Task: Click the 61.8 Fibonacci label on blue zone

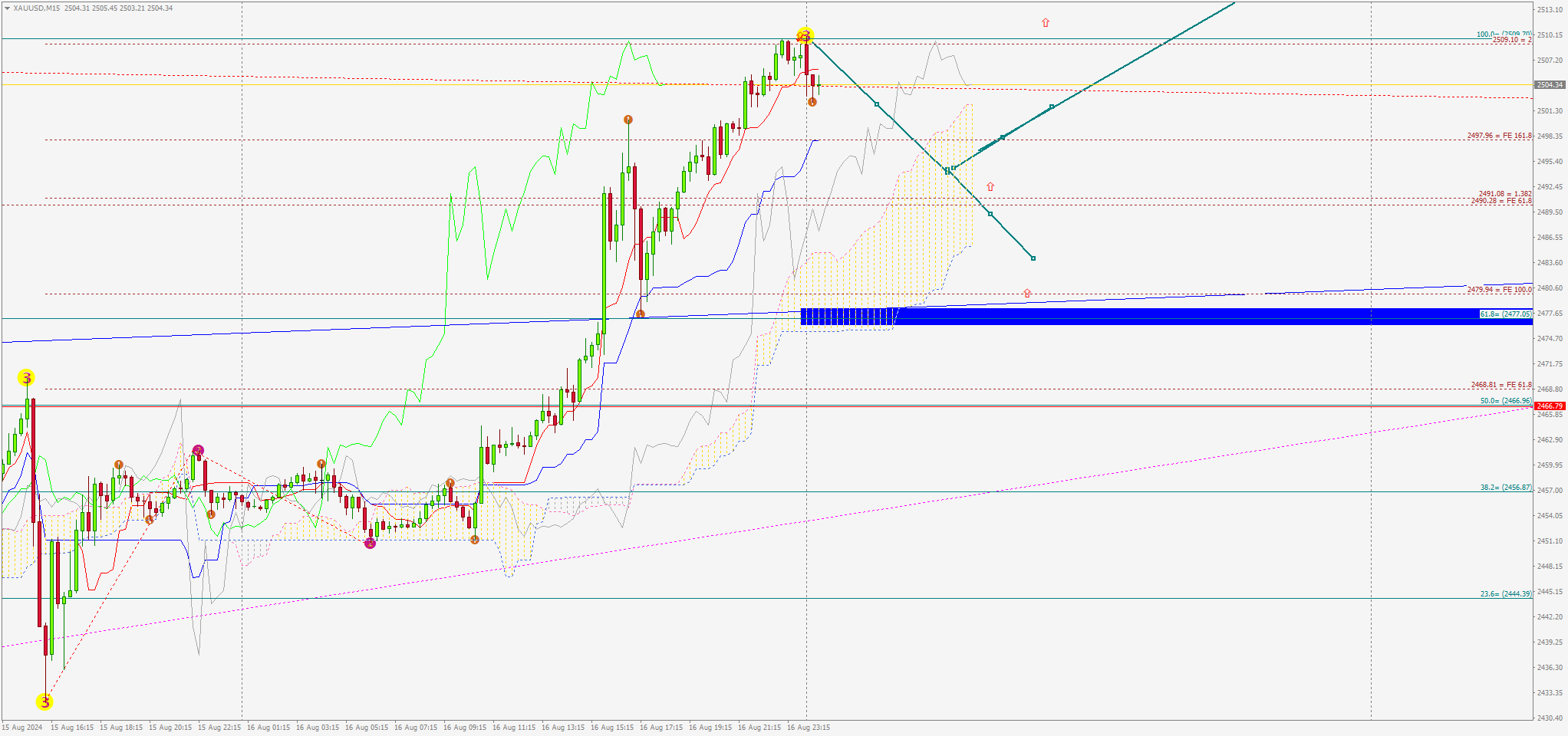Action: coord(1505,314)
